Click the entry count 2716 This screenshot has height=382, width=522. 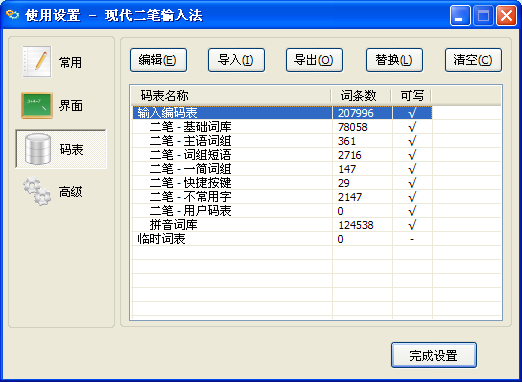click(350, 155)
